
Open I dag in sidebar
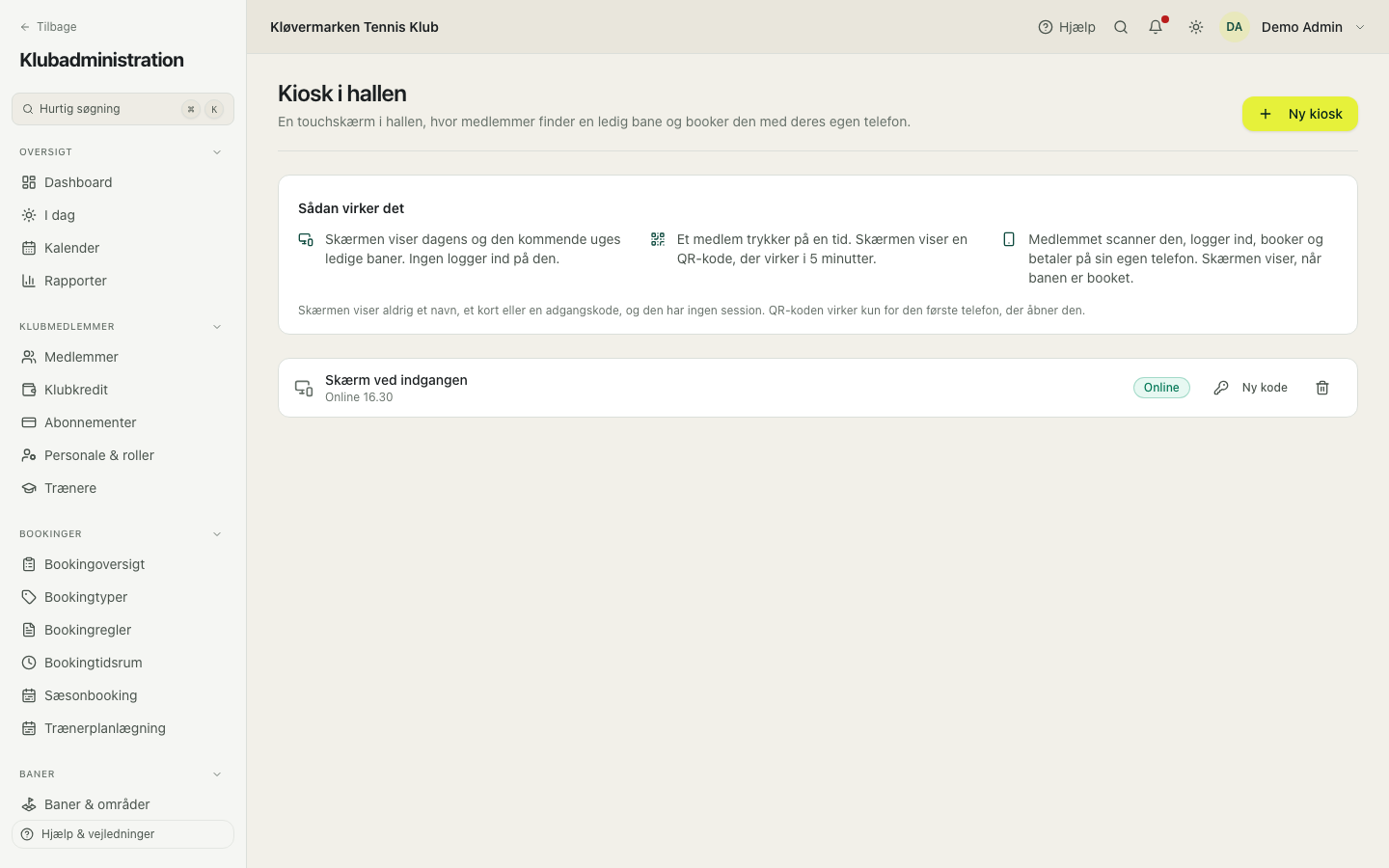point(123,215)
